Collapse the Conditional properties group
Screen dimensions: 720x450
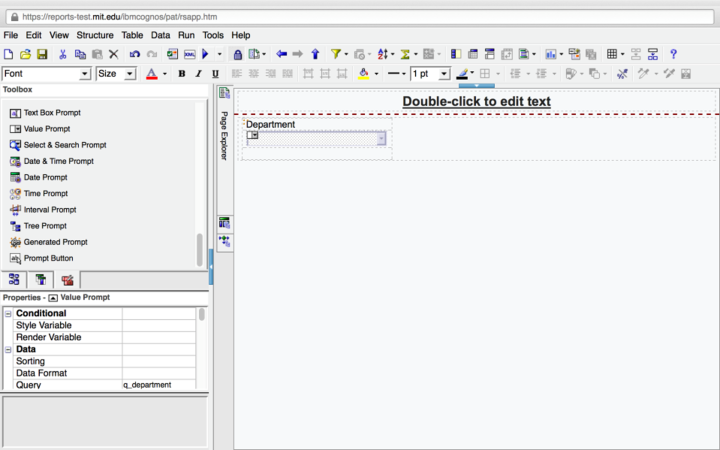coord(8,314)
